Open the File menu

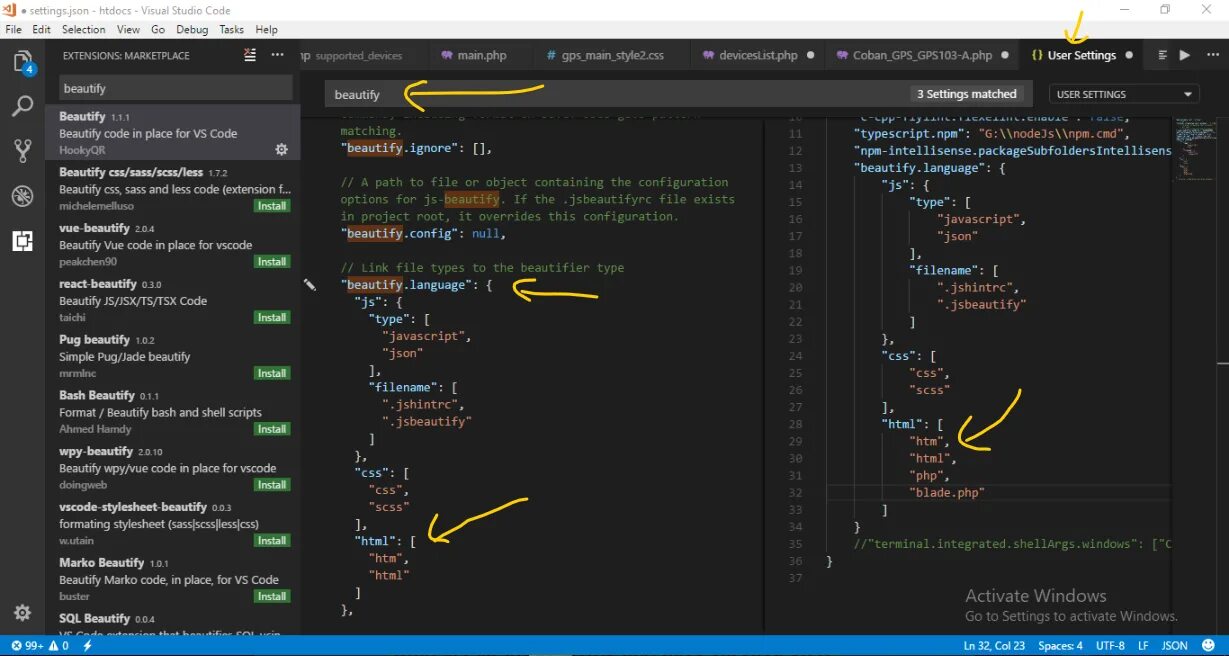point(14,30)
